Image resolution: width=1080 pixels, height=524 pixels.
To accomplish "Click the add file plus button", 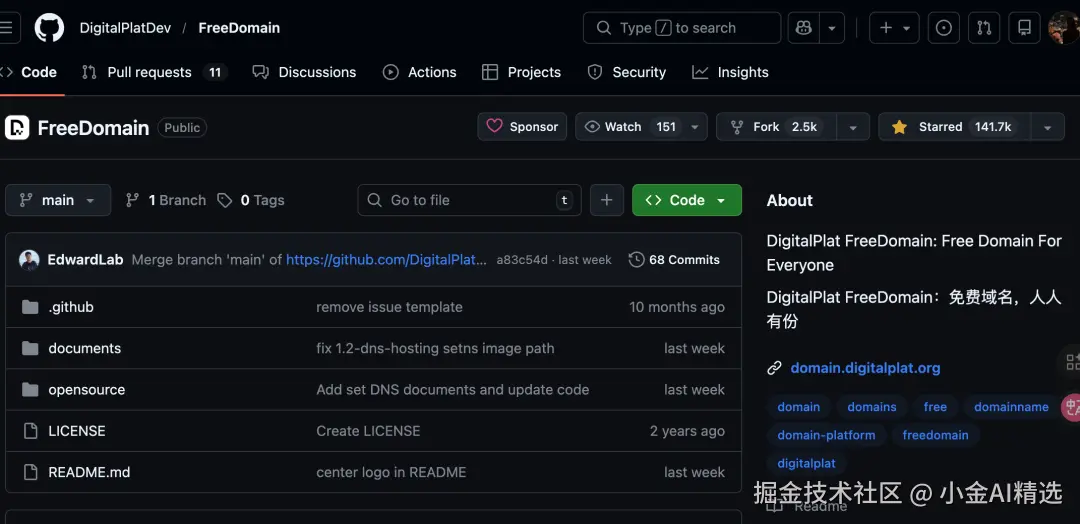I will pyautogui.click(x=607, y=200).
